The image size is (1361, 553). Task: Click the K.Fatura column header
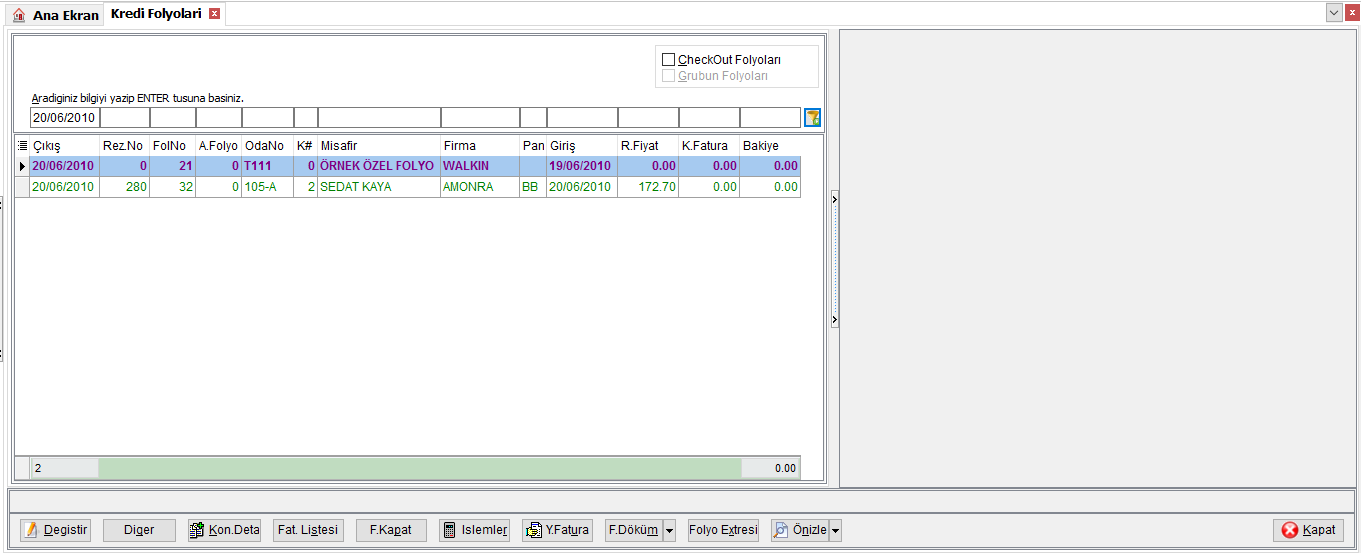(x=709, y=146)
